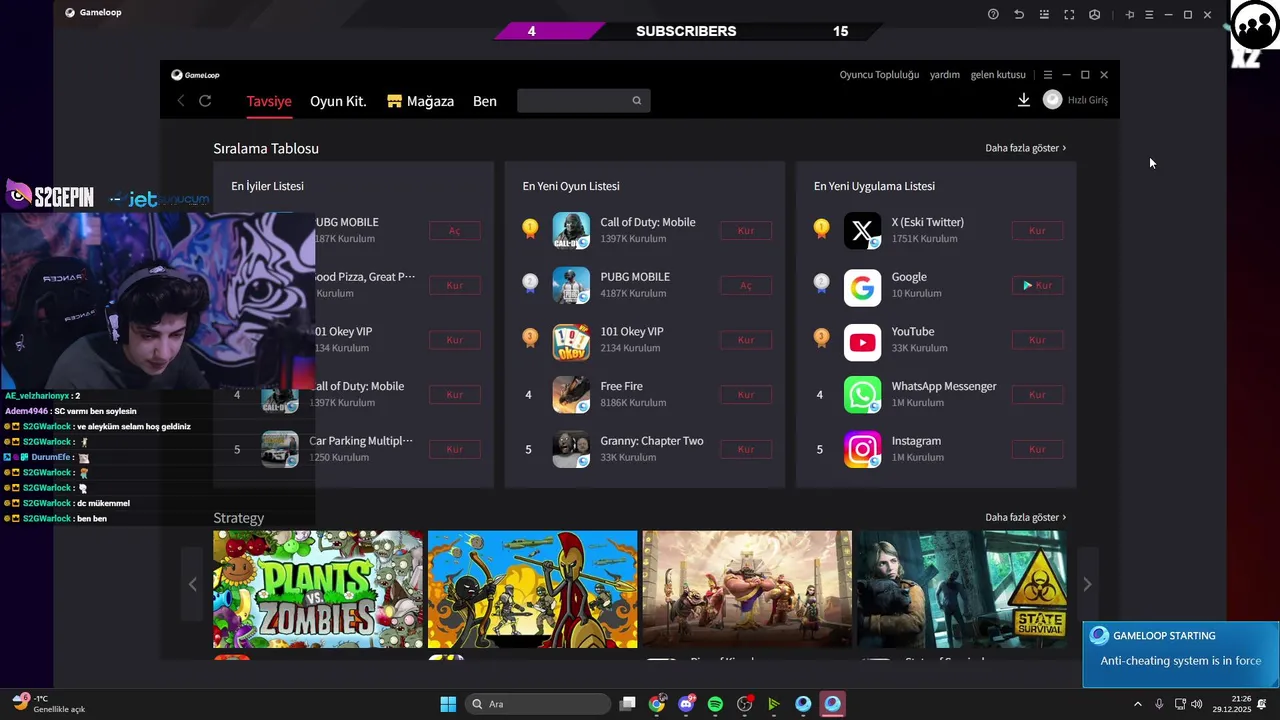Open Discord from the taskbar
This screenshot has width=1280, height=720.
(686, 704)
